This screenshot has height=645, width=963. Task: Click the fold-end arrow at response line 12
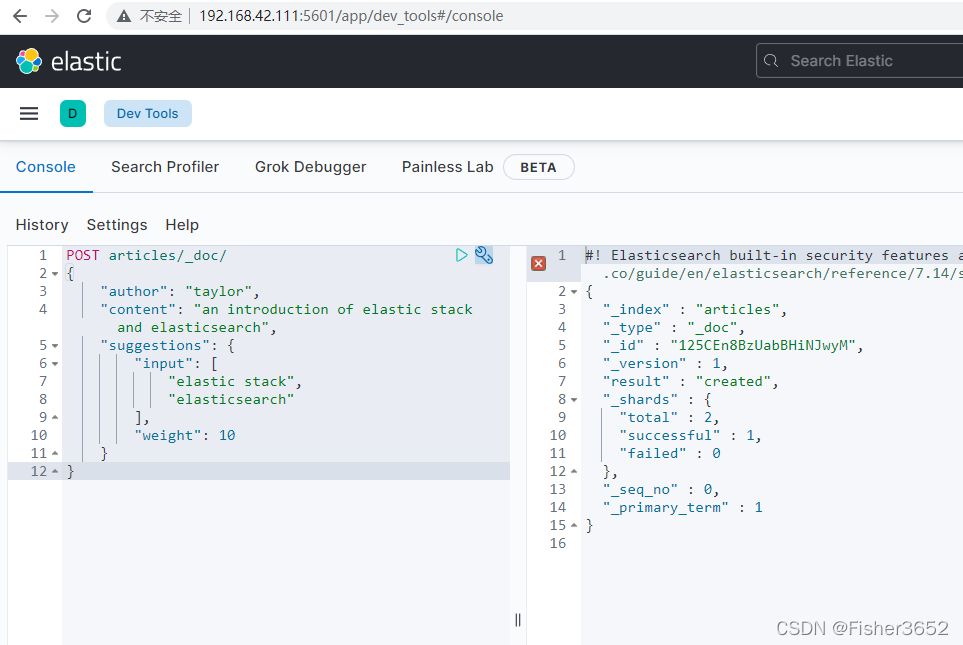coord(574,472)
